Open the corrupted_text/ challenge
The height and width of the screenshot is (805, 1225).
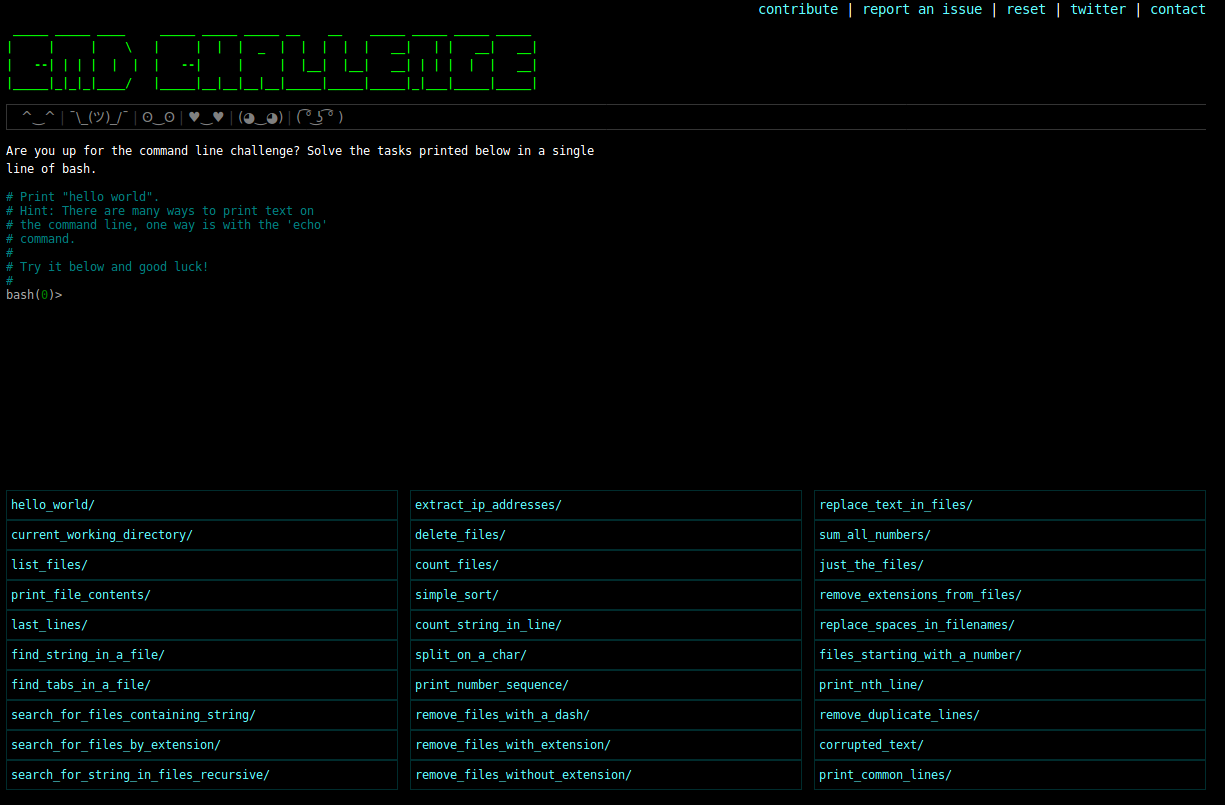(871, 745)
